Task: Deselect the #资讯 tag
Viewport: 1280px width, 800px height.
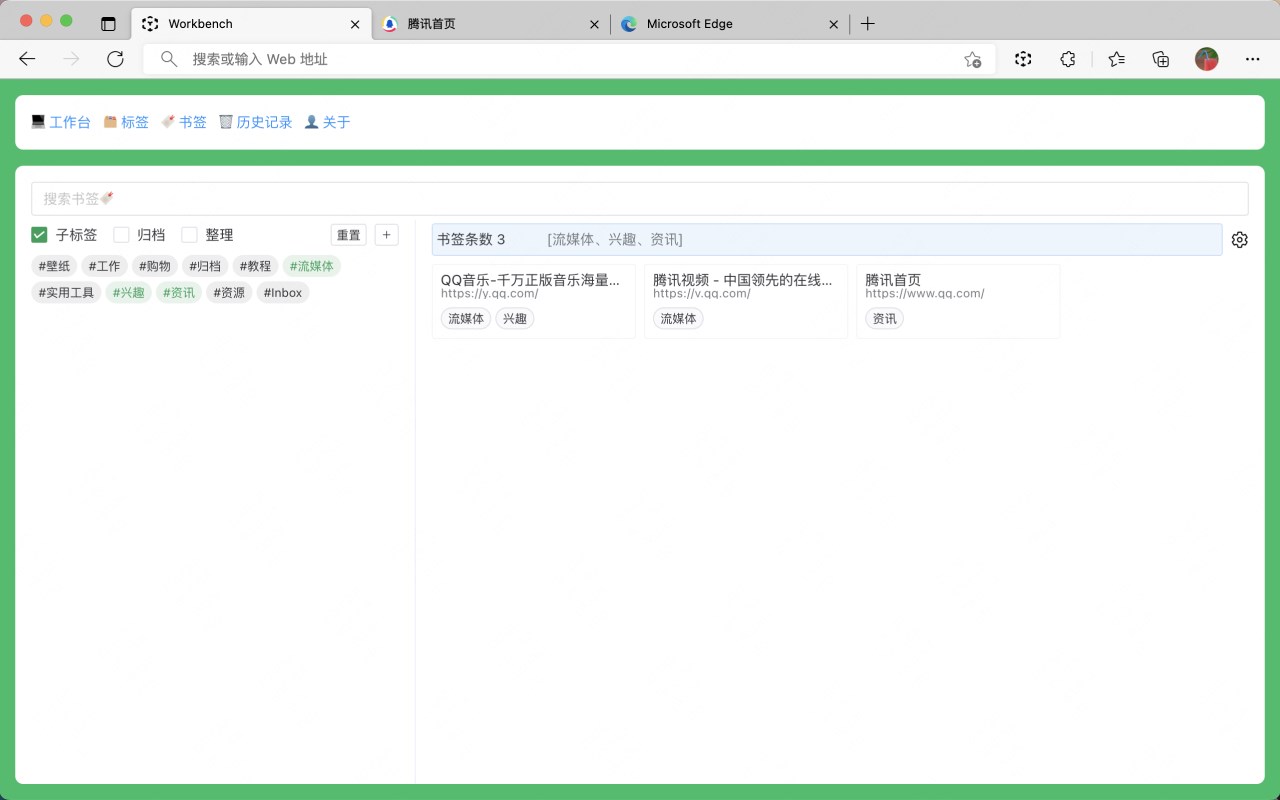Action: [179, 293]
